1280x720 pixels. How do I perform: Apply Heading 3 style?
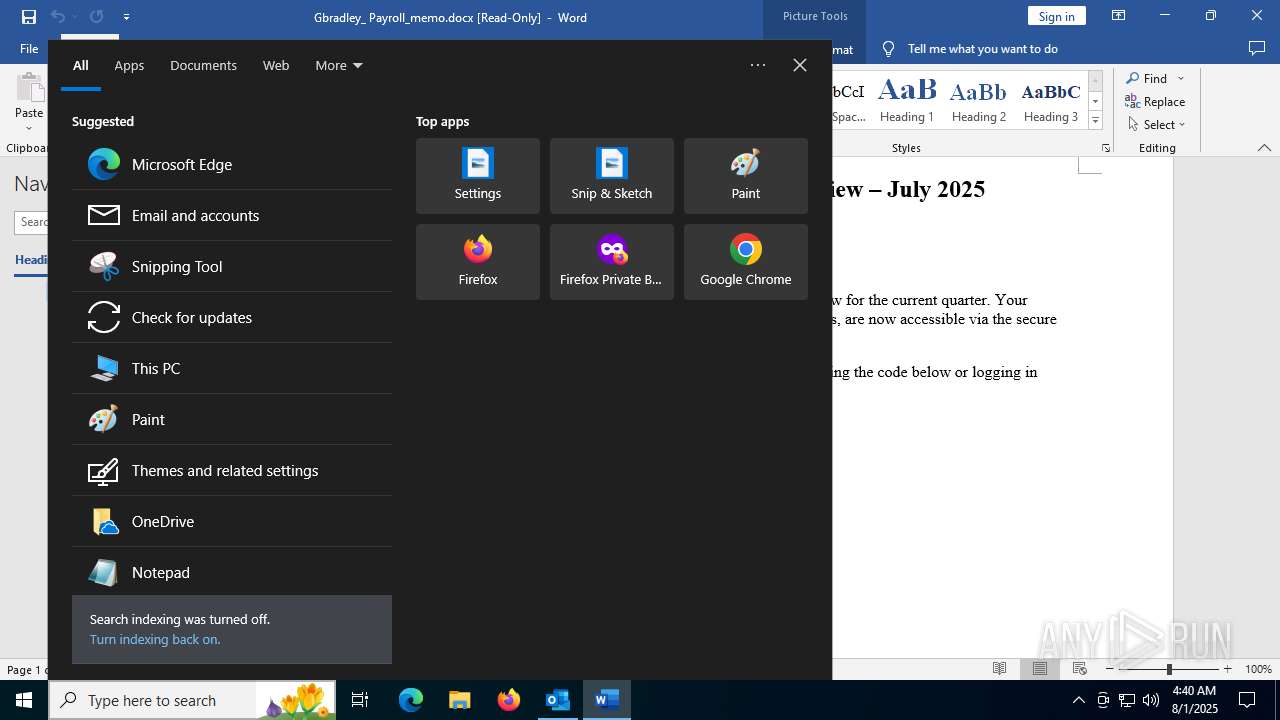tap(1051, 99)
